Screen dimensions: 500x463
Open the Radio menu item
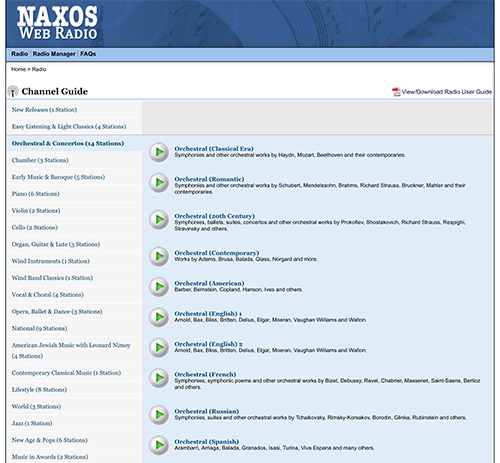19,54
